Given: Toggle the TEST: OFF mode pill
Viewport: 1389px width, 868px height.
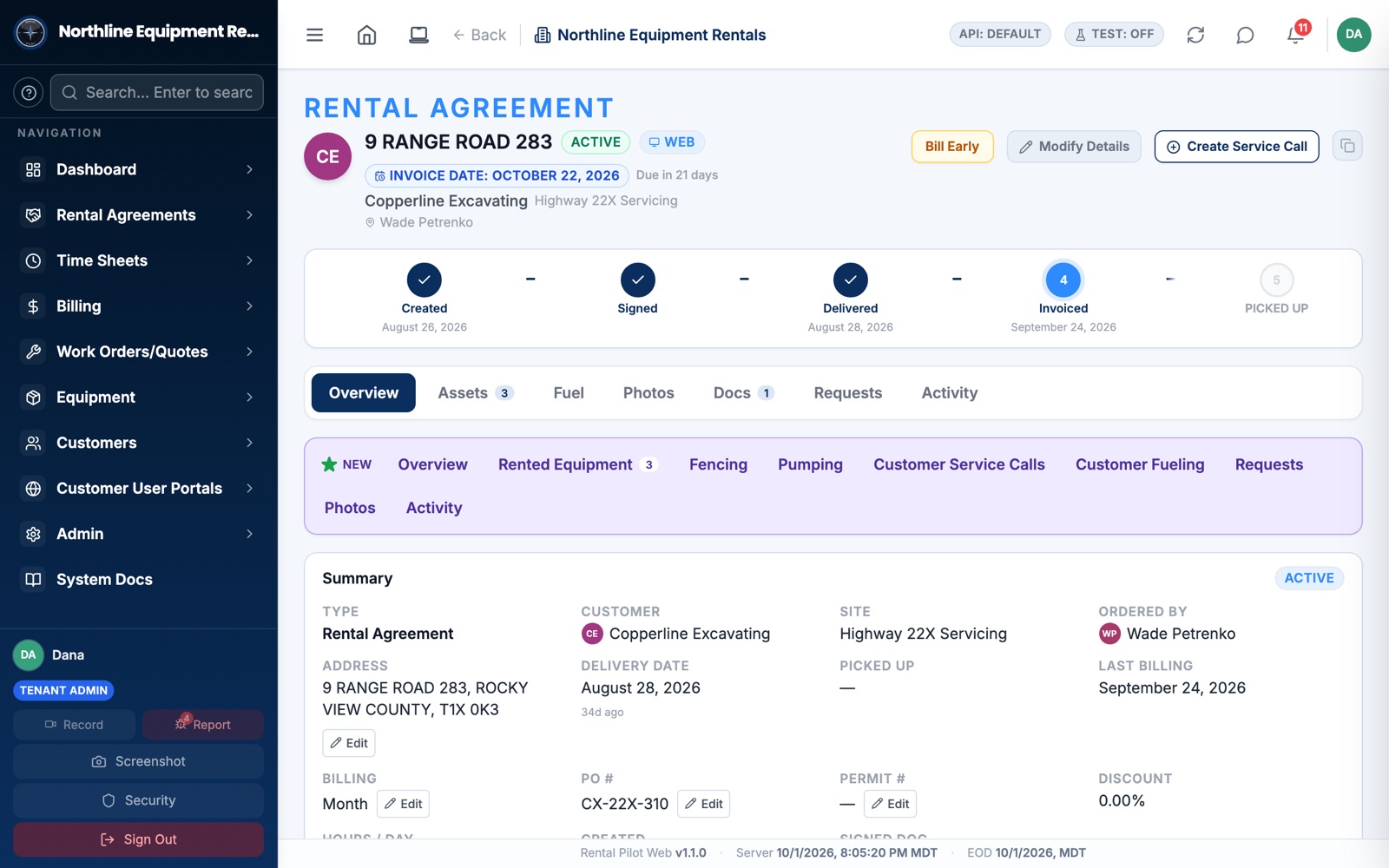Looking at the screenshot, I should 1114,35.
